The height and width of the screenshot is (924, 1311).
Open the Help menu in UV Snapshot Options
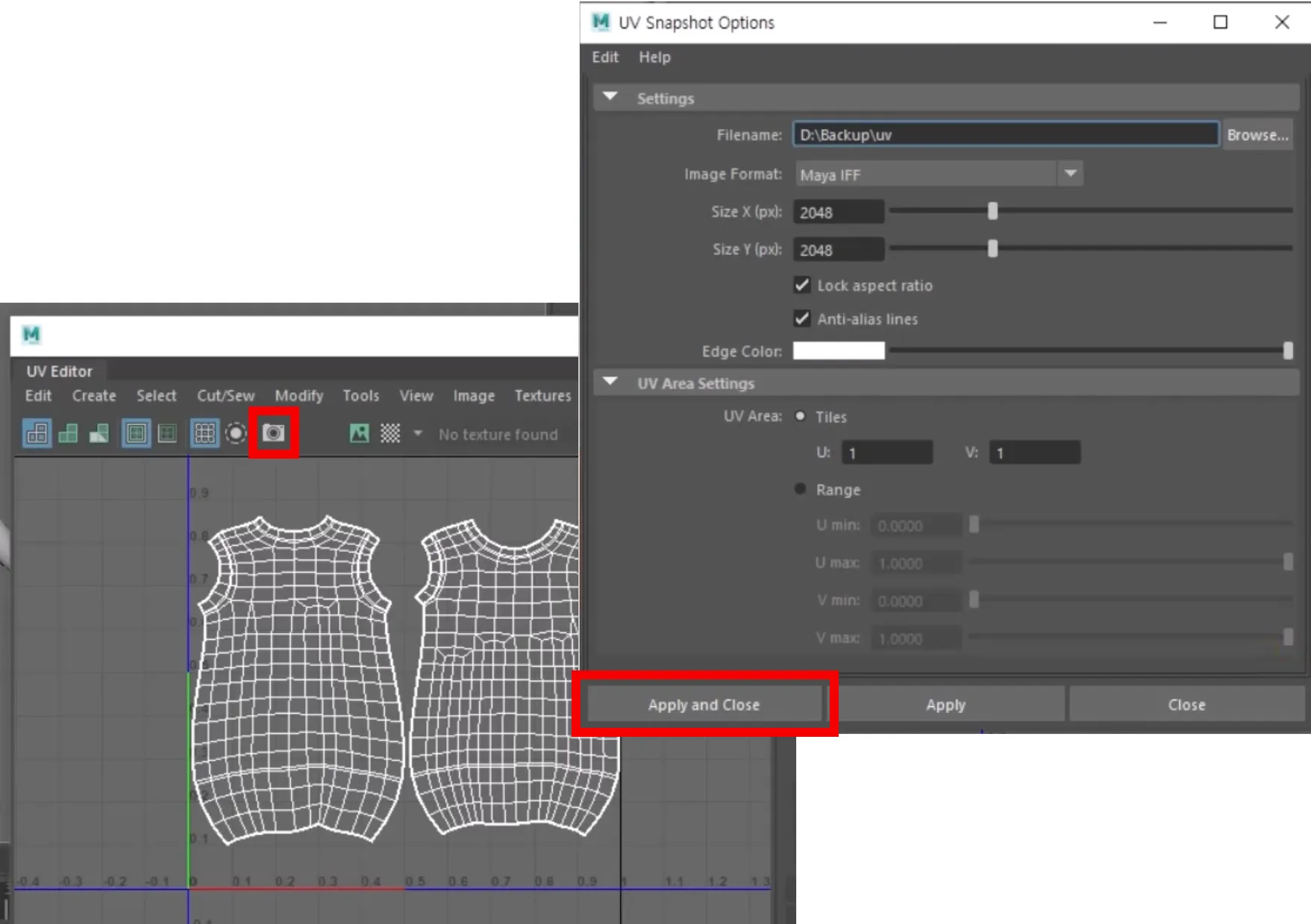click(x=654, y=57)
